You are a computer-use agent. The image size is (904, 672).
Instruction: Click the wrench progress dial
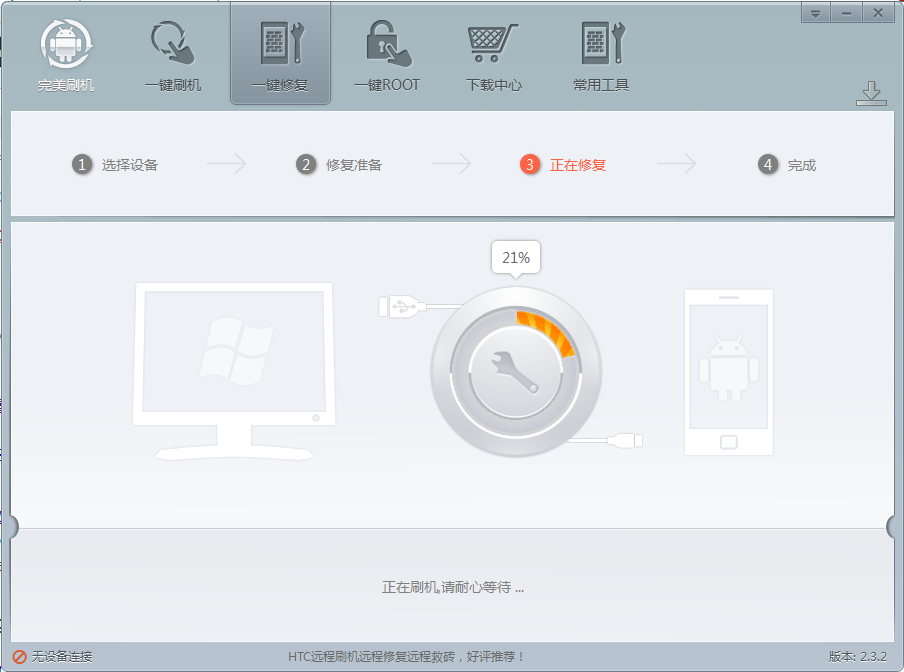pos(515,372)
